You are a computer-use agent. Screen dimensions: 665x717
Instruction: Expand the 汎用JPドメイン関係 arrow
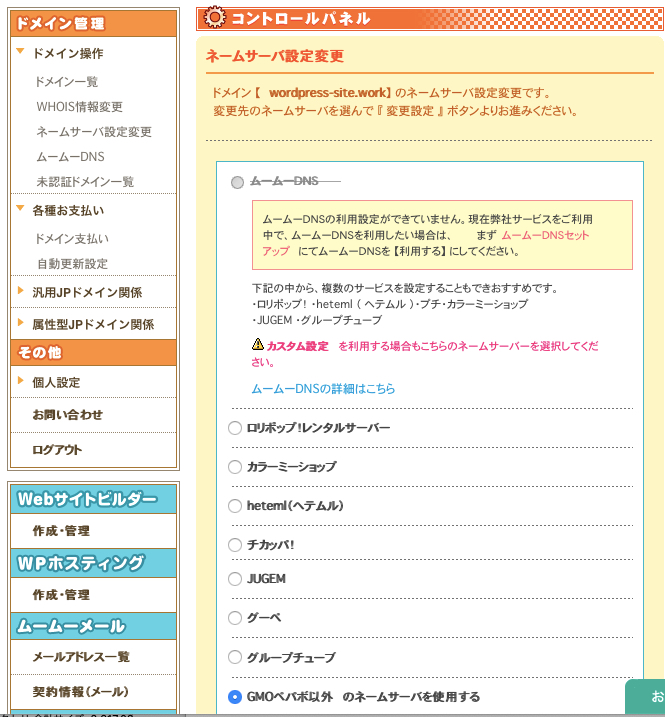coord(20,290)
